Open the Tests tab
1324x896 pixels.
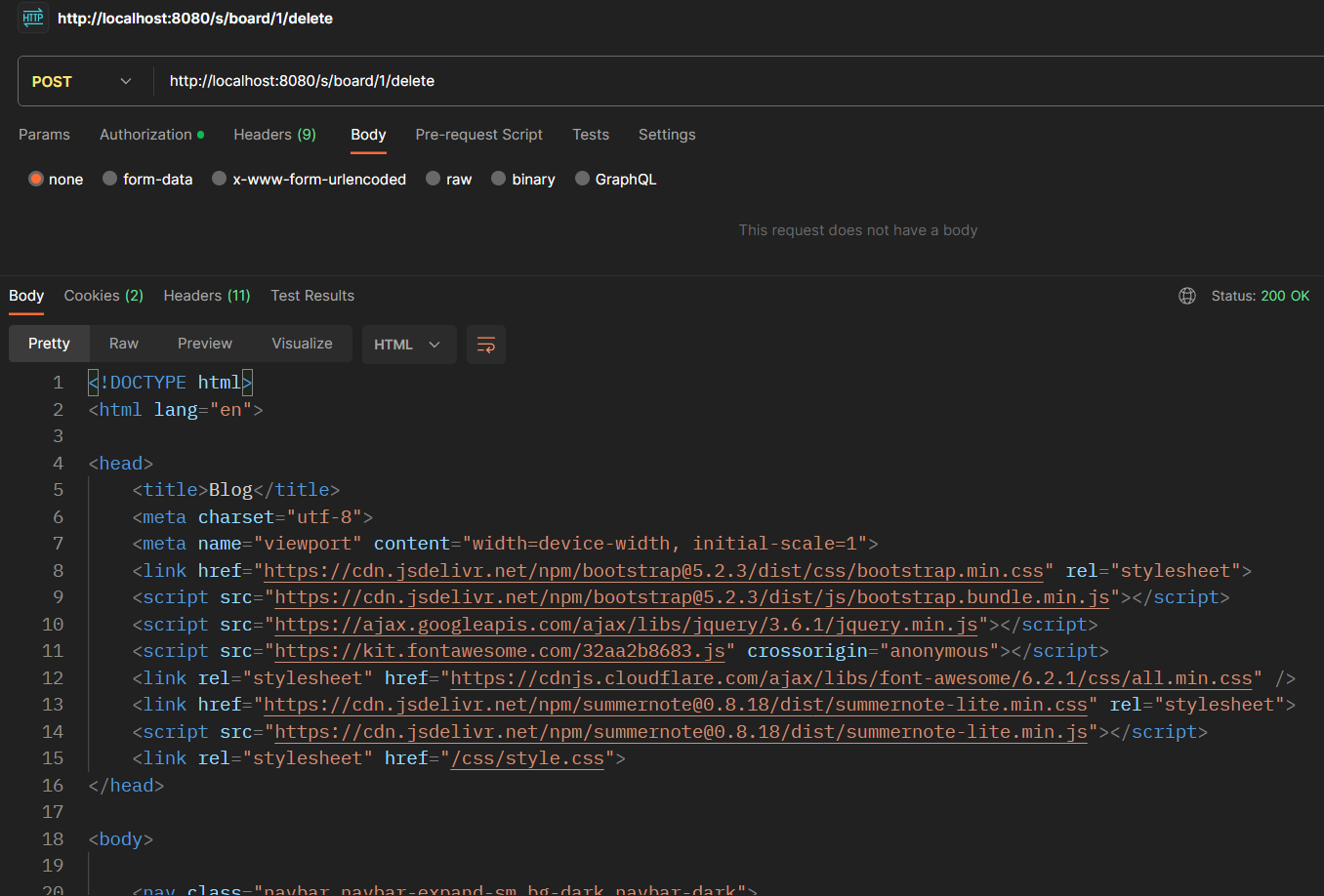[591, 135]
